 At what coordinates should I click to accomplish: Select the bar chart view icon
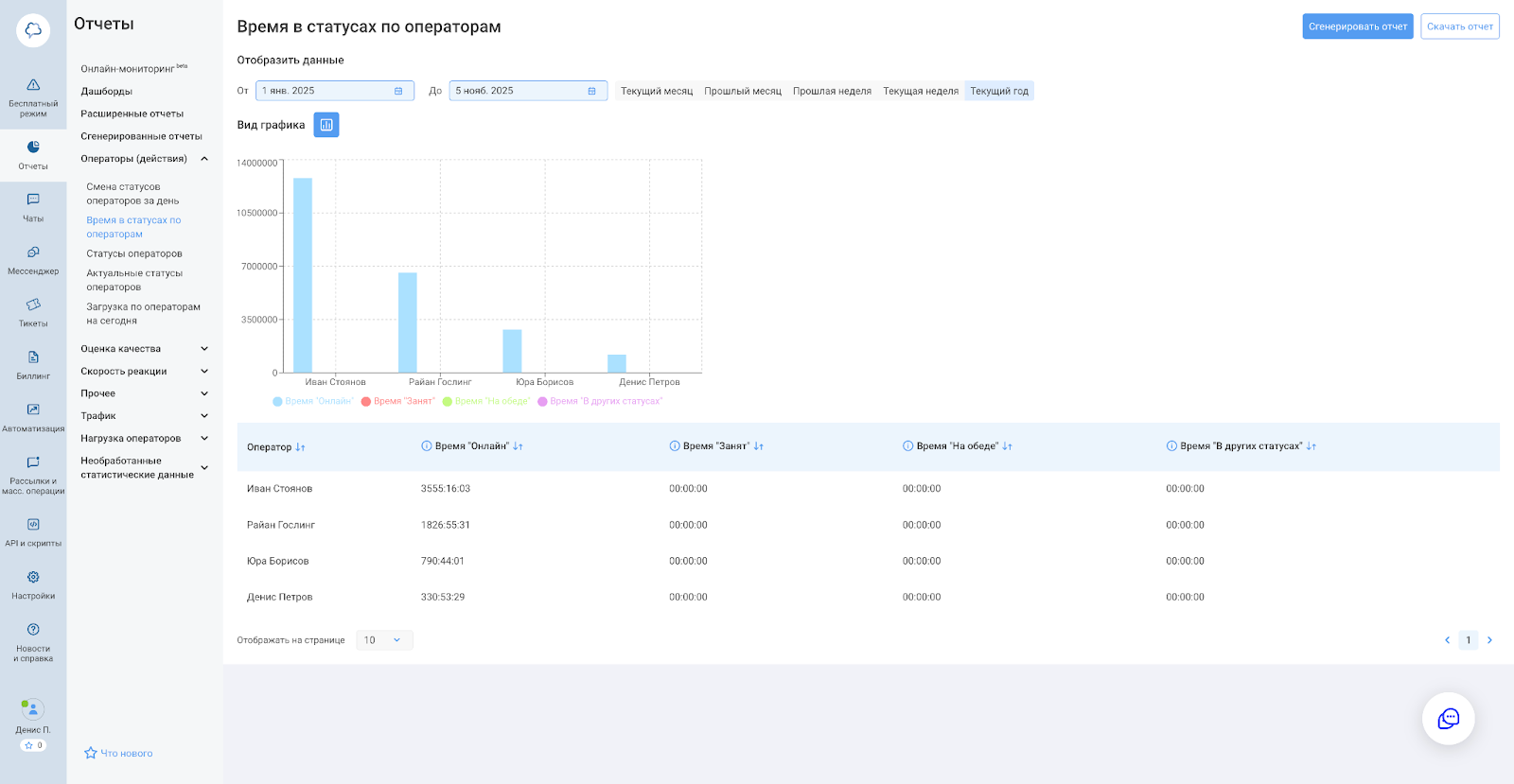coord(326,125)
